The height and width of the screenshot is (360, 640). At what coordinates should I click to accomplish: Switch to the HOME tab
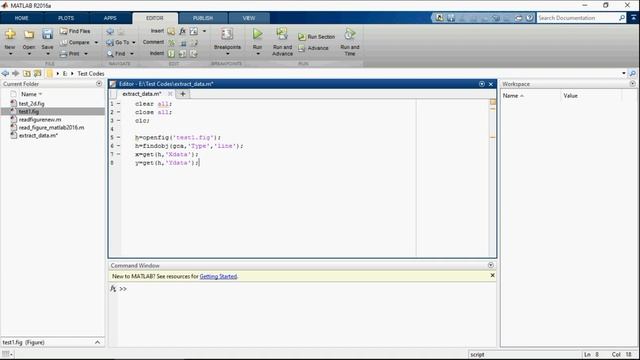tap(22, 18)
